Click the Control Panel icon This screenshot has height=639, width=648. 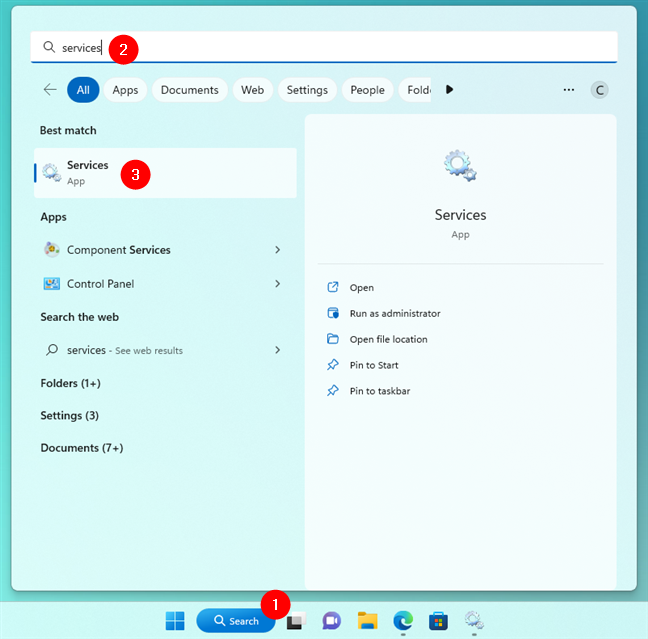[x=52, y=284]
